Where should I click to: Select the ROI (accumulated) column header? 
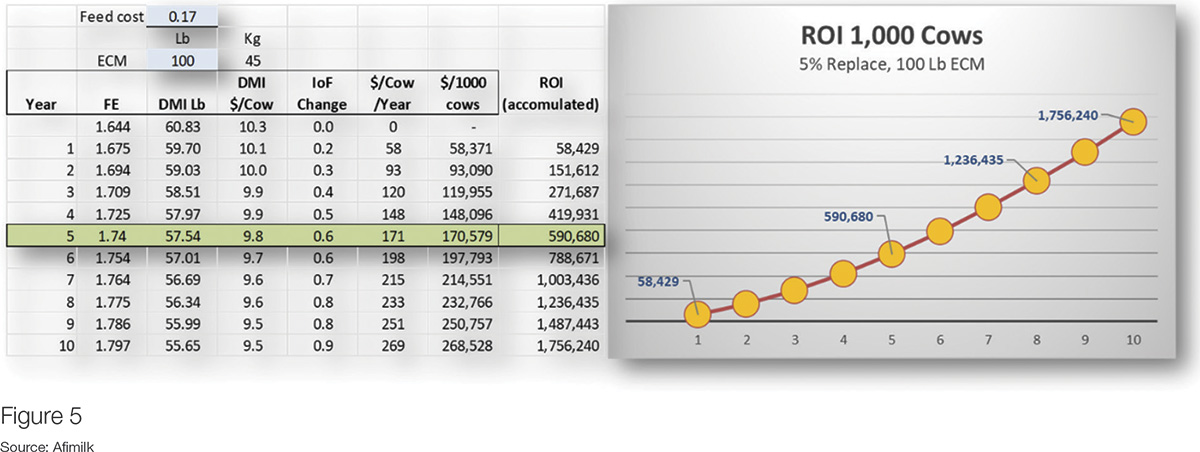(x=554, y=93)
